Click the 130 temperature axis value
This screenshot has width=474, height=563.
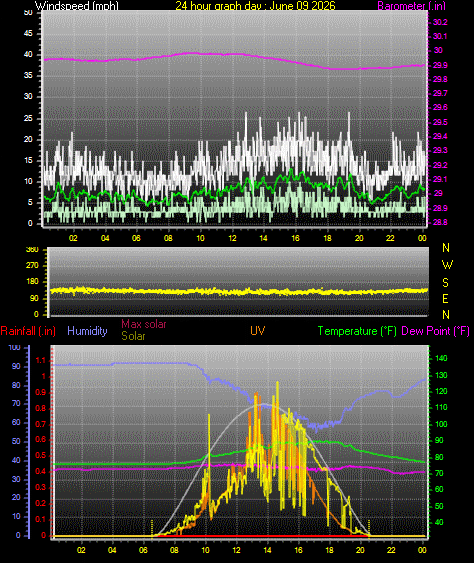[x=441, y=375]
